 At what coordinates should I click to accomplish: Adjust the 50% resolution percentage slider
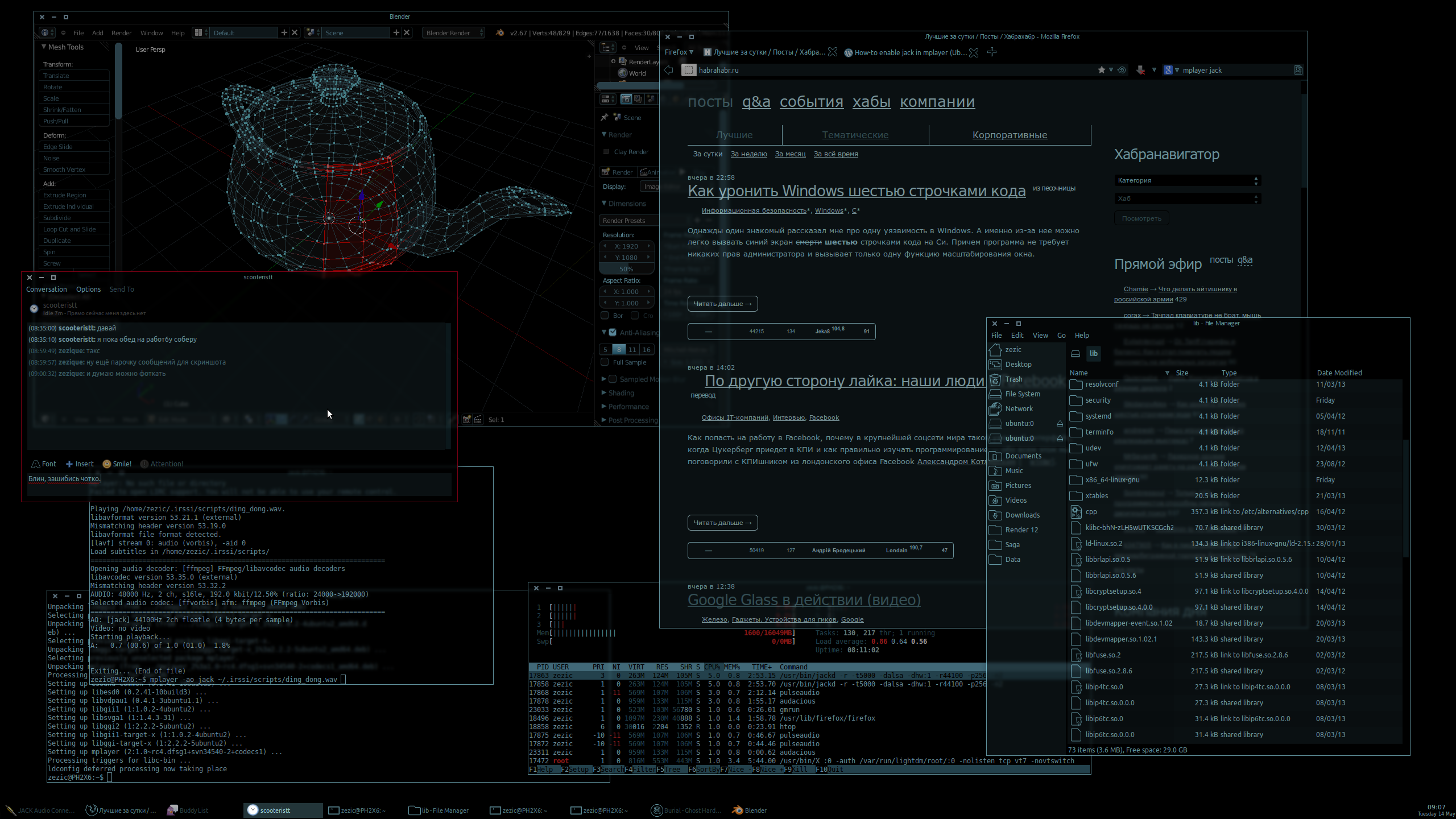pos(626,269)
